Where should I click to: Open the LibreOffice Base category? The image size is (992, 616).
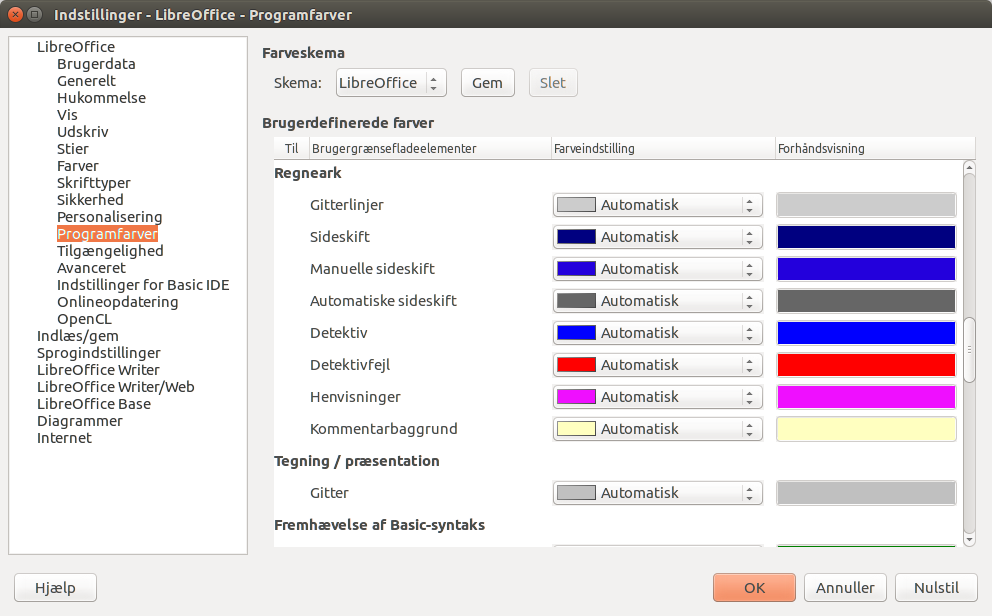coord(94,404)
